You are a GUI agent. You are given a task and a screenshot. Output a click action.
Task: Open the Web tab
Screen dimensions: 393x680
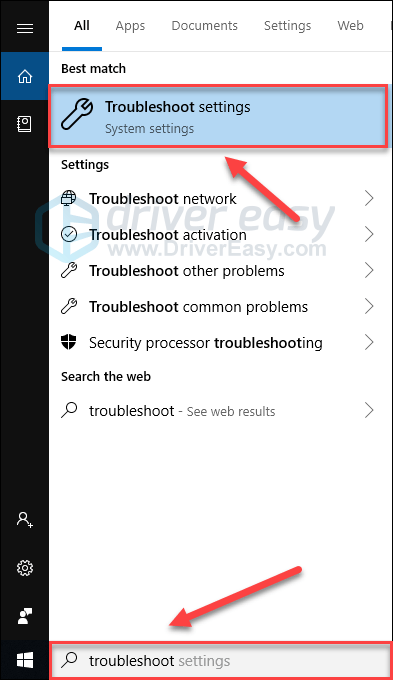(350, 26)
